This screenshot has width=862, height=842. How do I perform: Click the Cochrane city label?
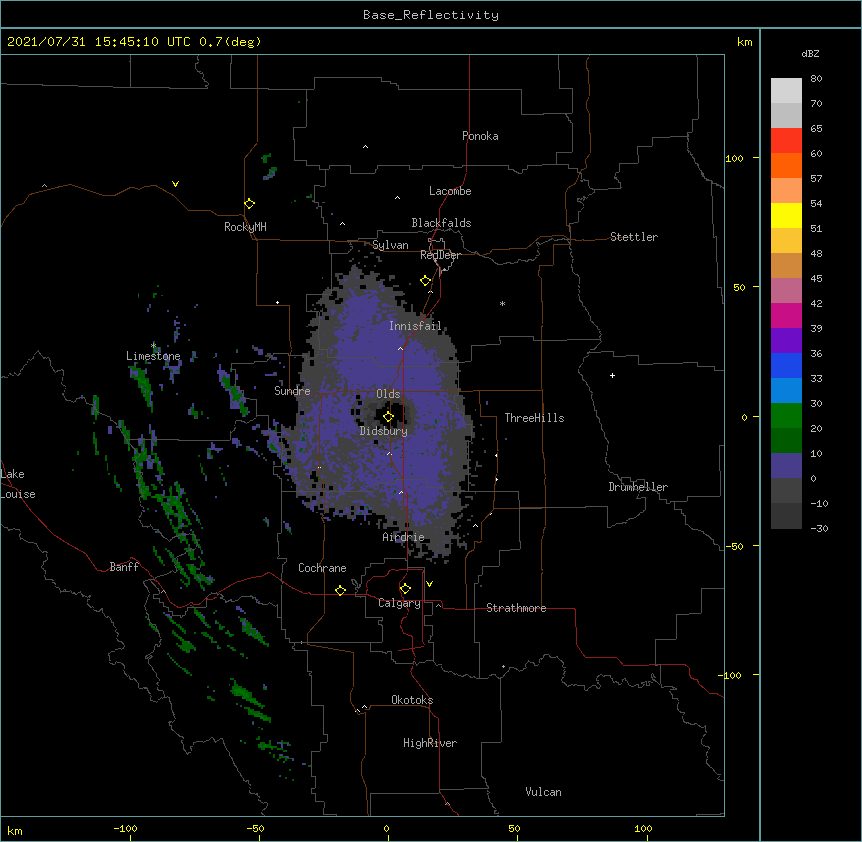322,568
